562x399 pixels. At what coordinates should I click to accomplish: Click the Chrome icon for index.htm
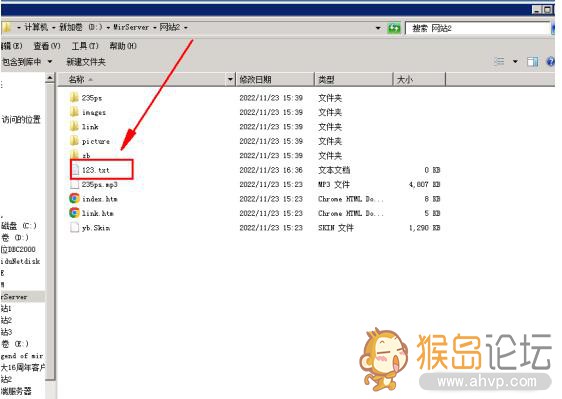[74, 198]
